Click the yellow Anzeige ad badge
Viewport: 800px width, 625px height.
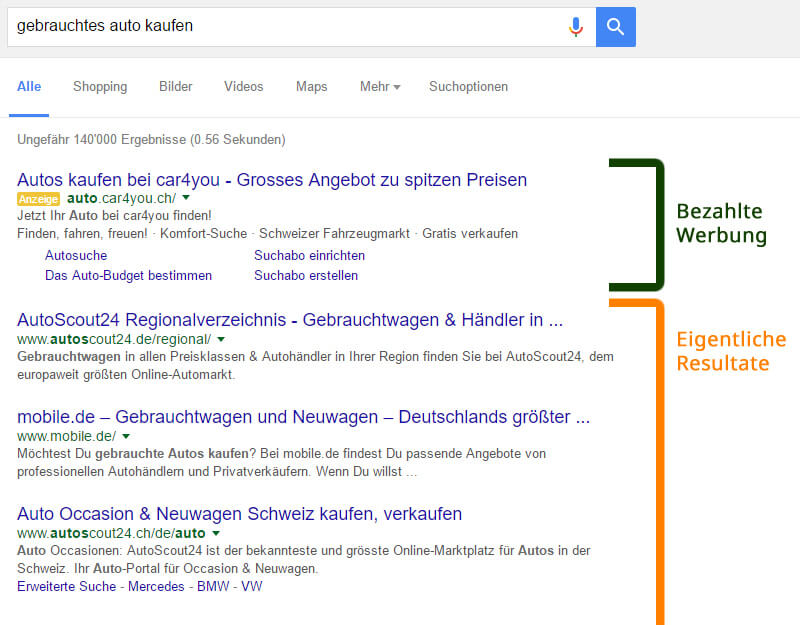[38, 198]
